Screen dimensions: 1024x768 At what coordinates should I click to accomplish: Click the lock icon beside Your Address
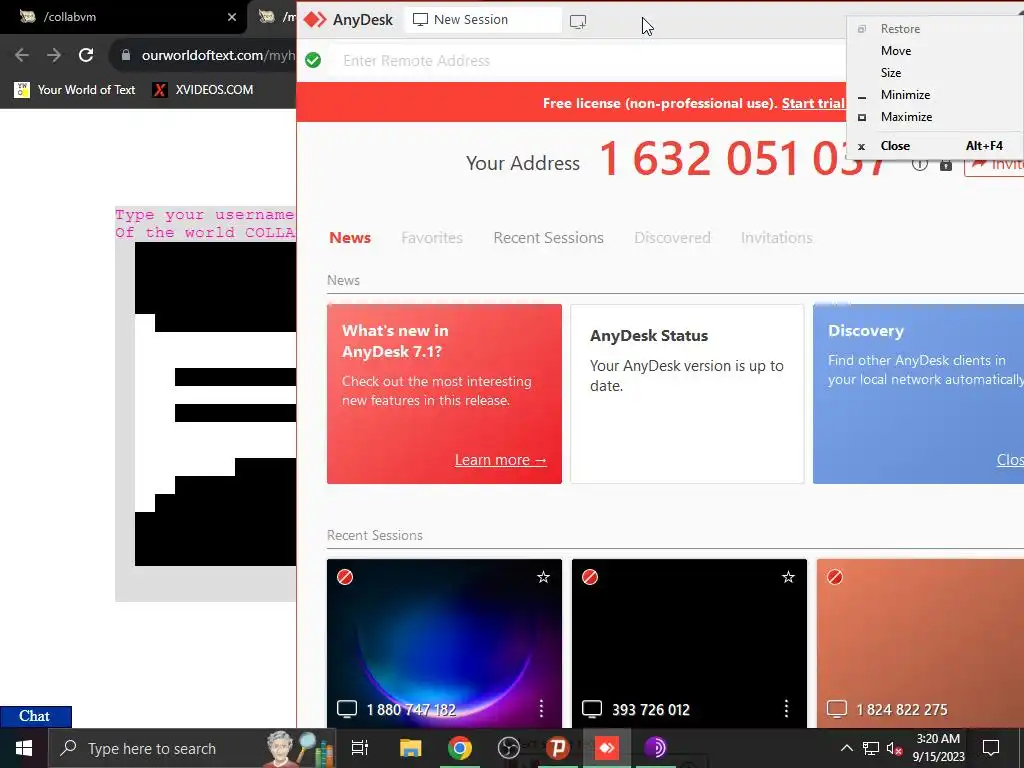point(946,165)
